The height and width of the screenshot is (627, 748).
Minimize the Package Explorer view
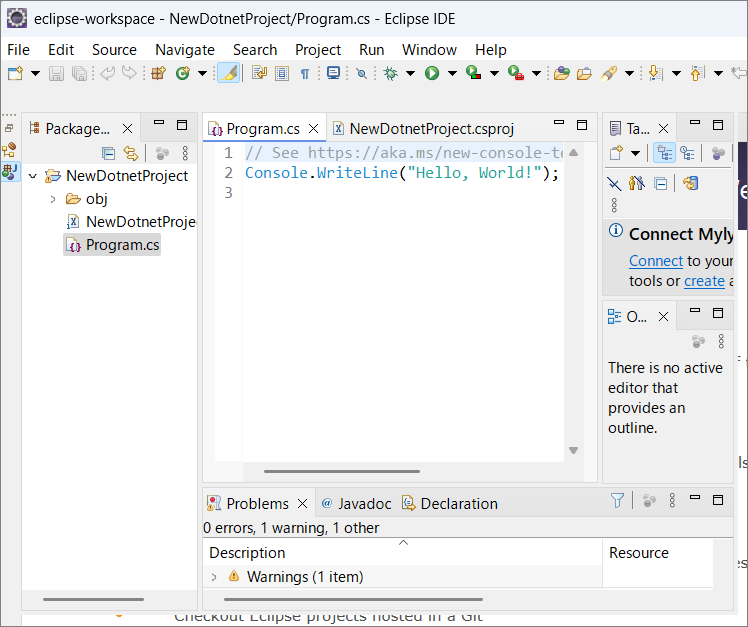[x=159, y=123]
